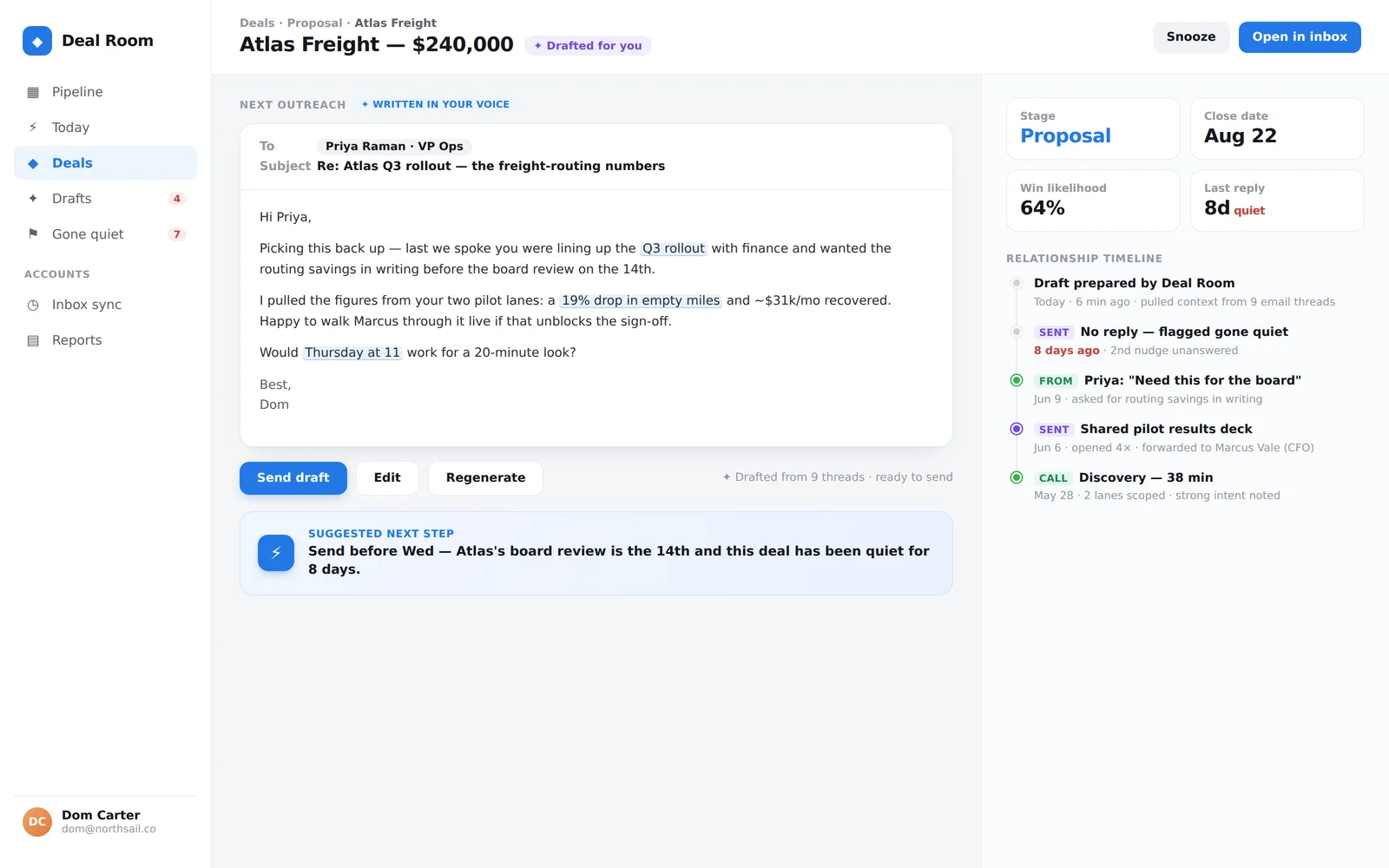Click the highlighted Thursday at 11
Image resolution: width=1389 pixels, height=868 pixels.
(352, 353)
